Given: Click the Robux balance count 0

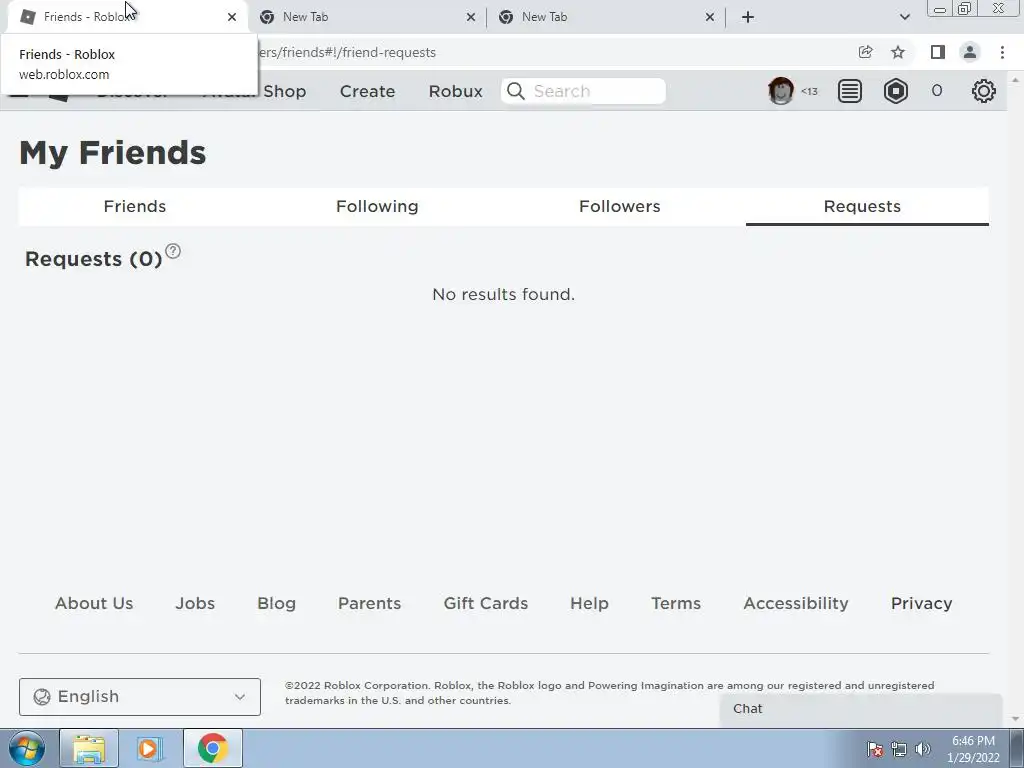Looking at the screenshot, I should tap(936, 91).
